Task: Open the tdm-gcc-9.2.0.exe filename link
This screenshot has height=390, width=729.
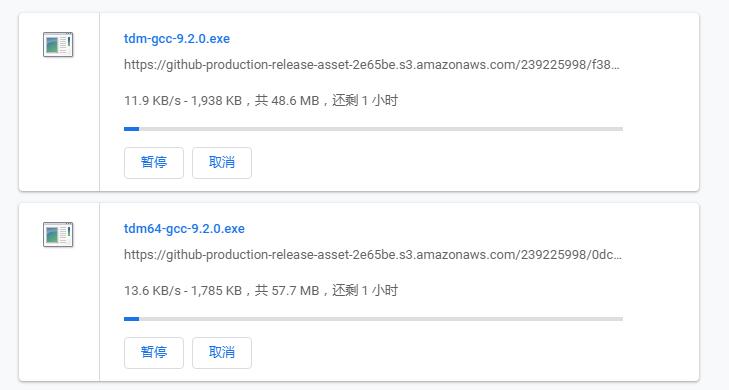Action: [x=177, y=39]
